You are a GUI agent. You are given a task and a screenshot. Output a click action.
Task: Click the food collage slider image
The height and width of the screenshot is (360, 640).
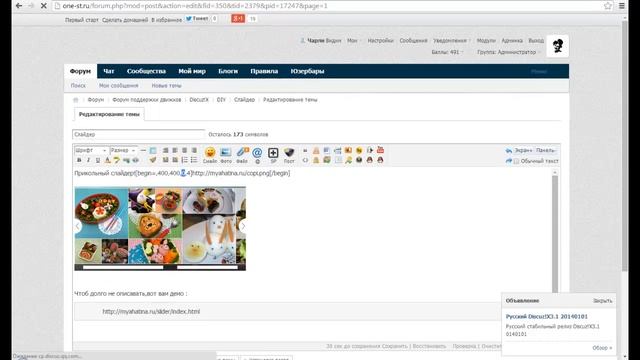pos(160,229)
